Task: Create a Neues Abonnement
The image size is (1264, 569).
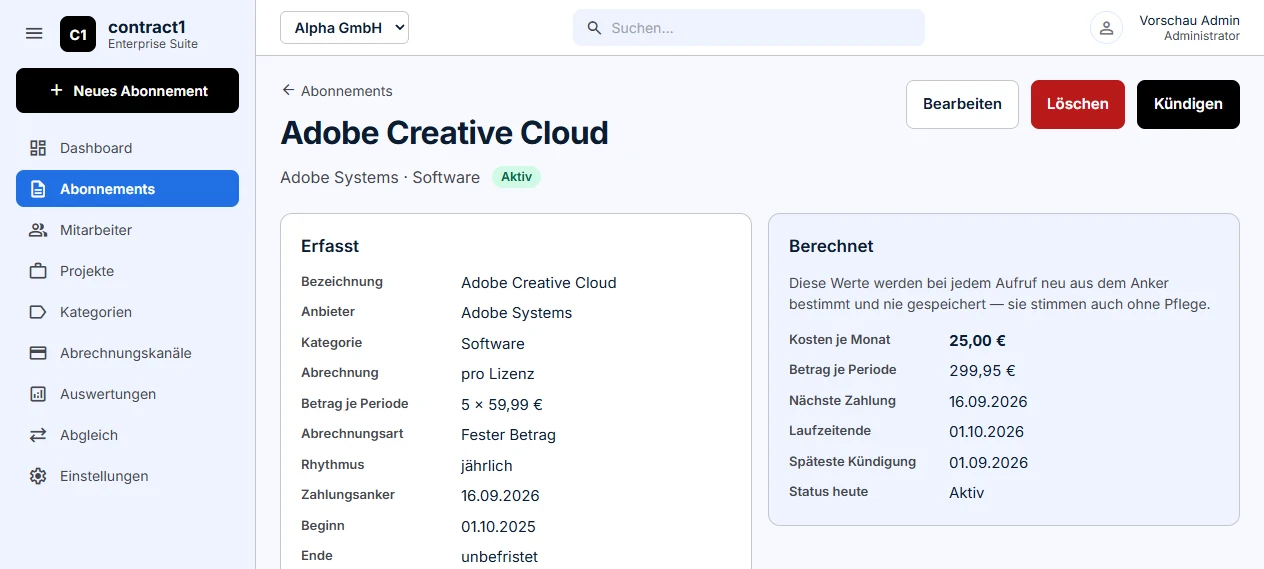Action: (x=127, y=90)
